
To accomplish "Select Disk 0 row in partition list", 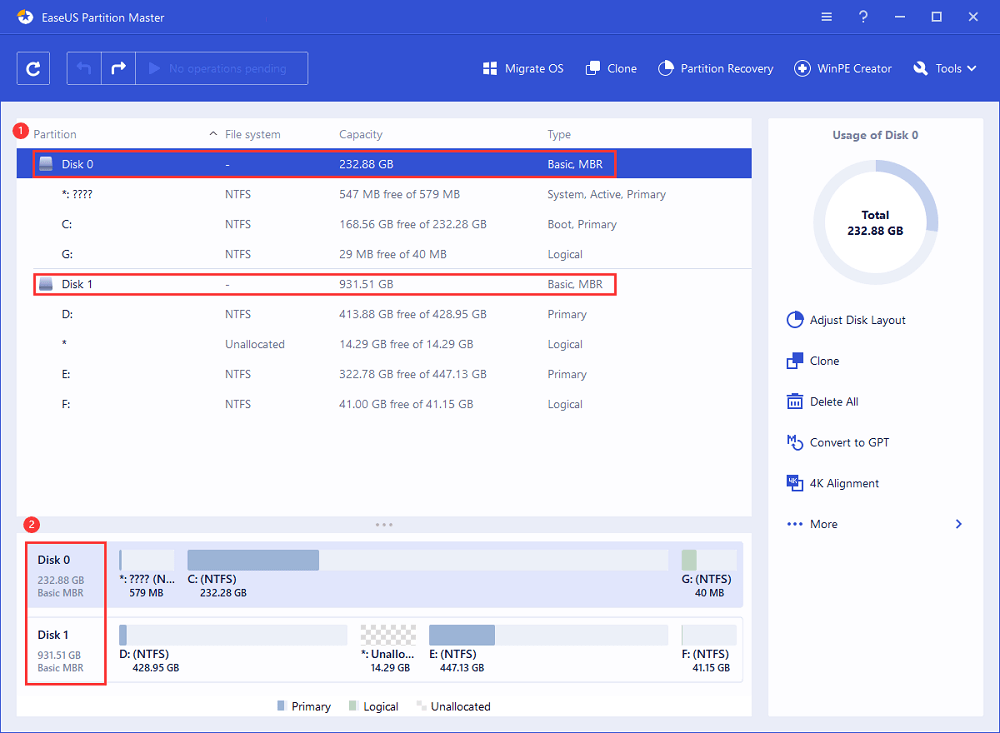I will tap(384, 164).
